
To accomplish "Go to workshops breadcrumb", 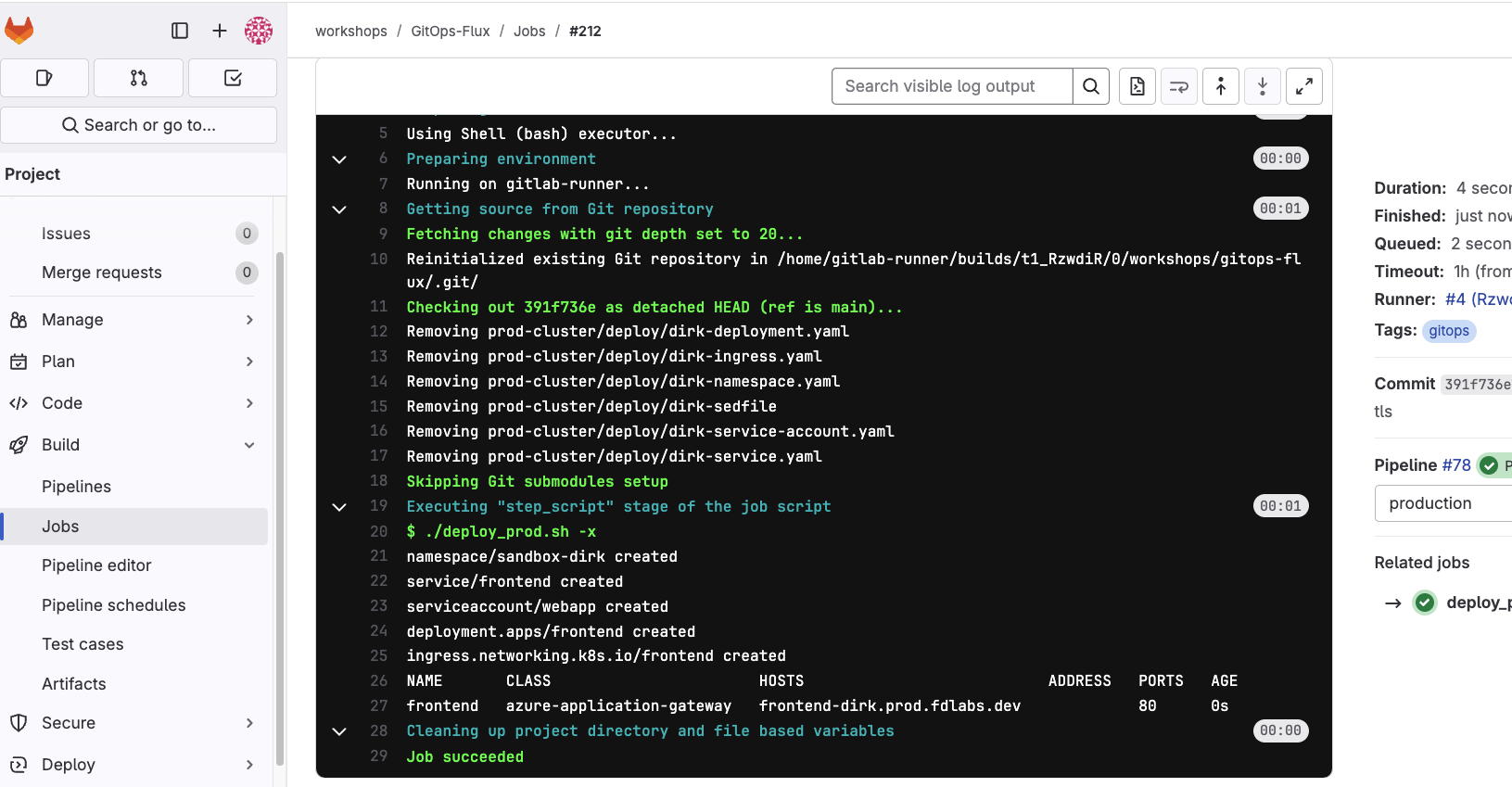I will click(x=351, y=32).
